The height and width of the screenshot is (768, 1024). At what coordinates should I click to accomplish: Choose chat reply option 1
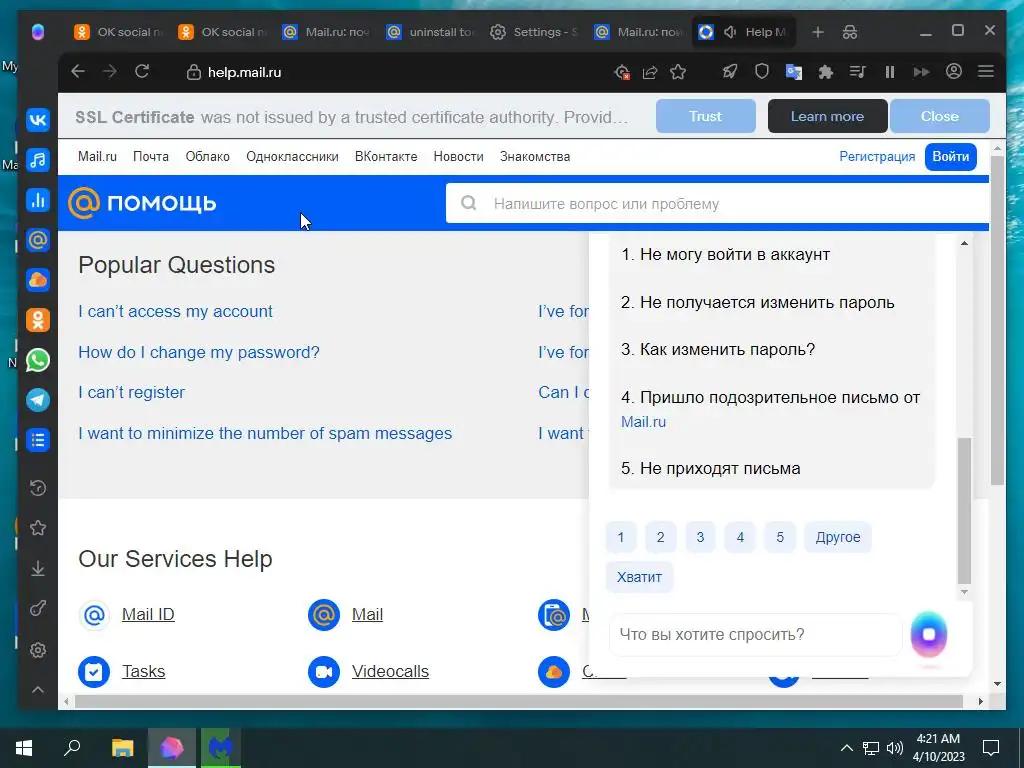click(620, 537)
